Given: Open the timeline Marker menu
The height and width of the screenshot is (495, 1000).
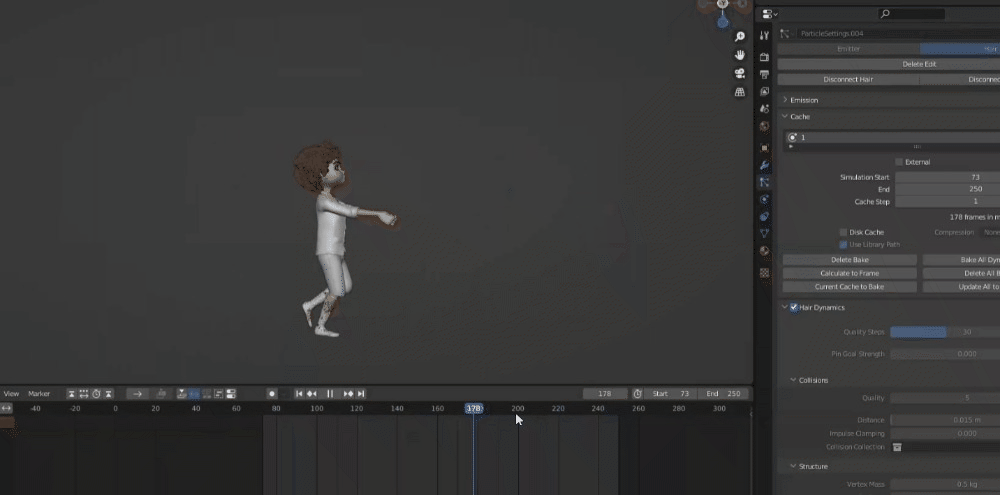Looking at the screenshot, I should (x=39, y=394).
